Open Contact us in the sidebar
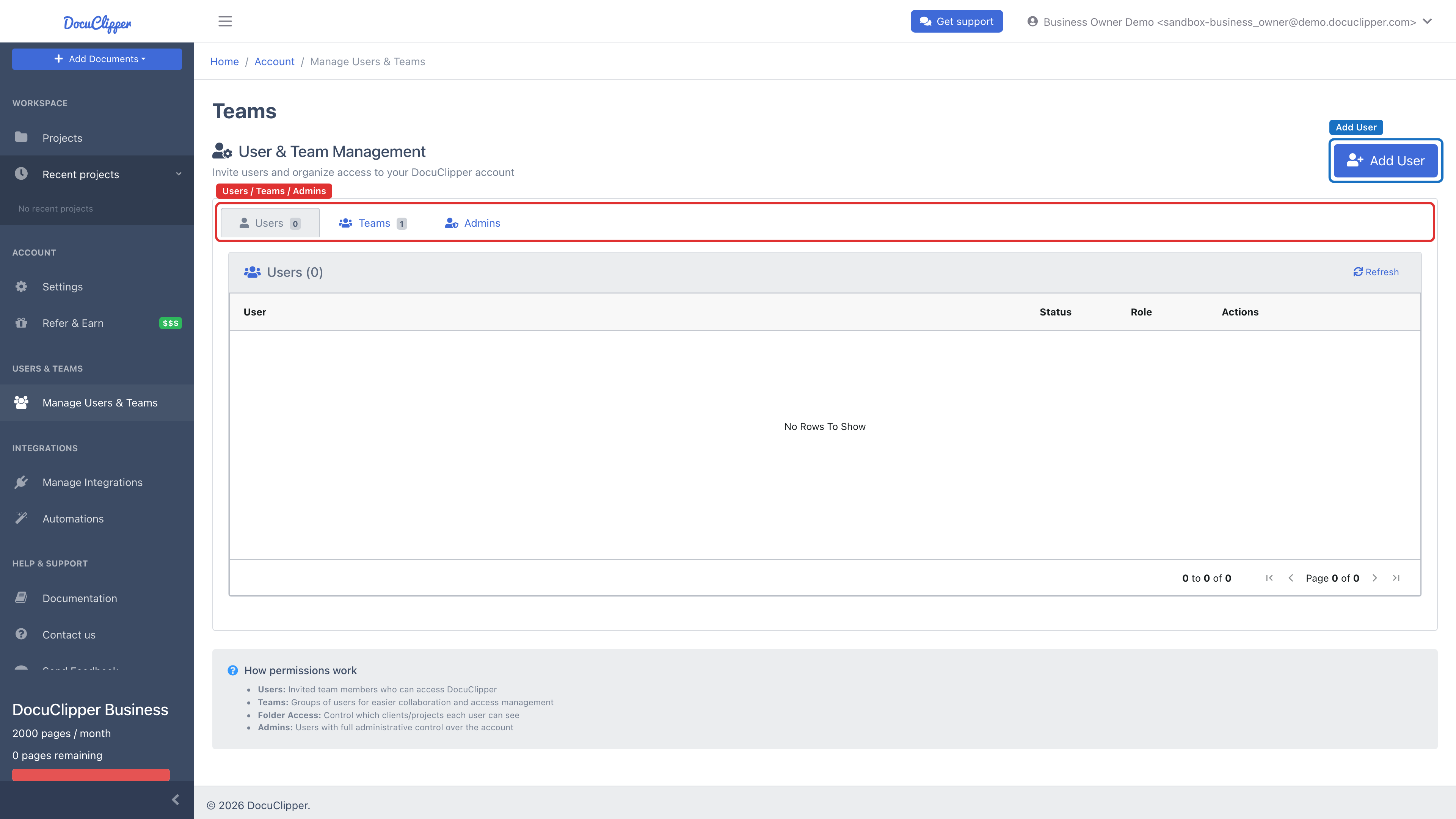 click(97, 634)
